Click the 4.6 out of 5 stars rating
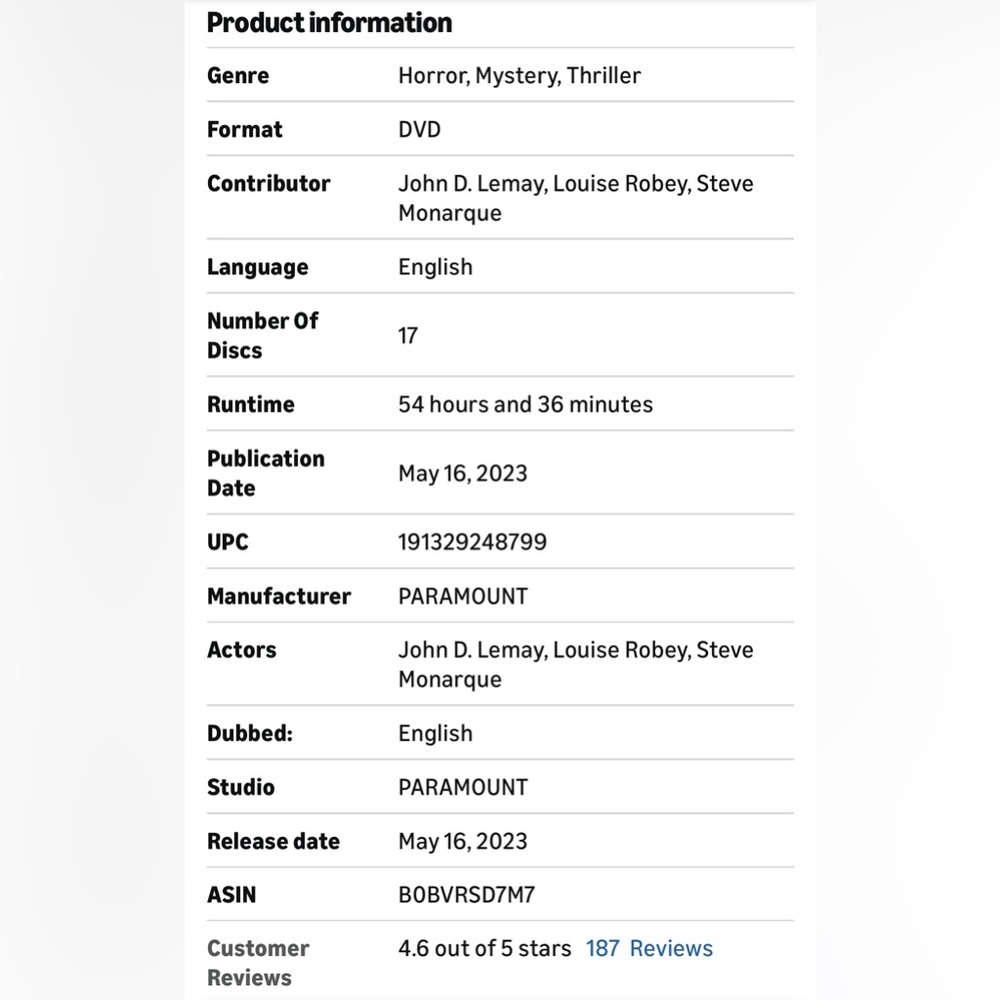The image size is (1000, 1000). (x=484, y=948)
